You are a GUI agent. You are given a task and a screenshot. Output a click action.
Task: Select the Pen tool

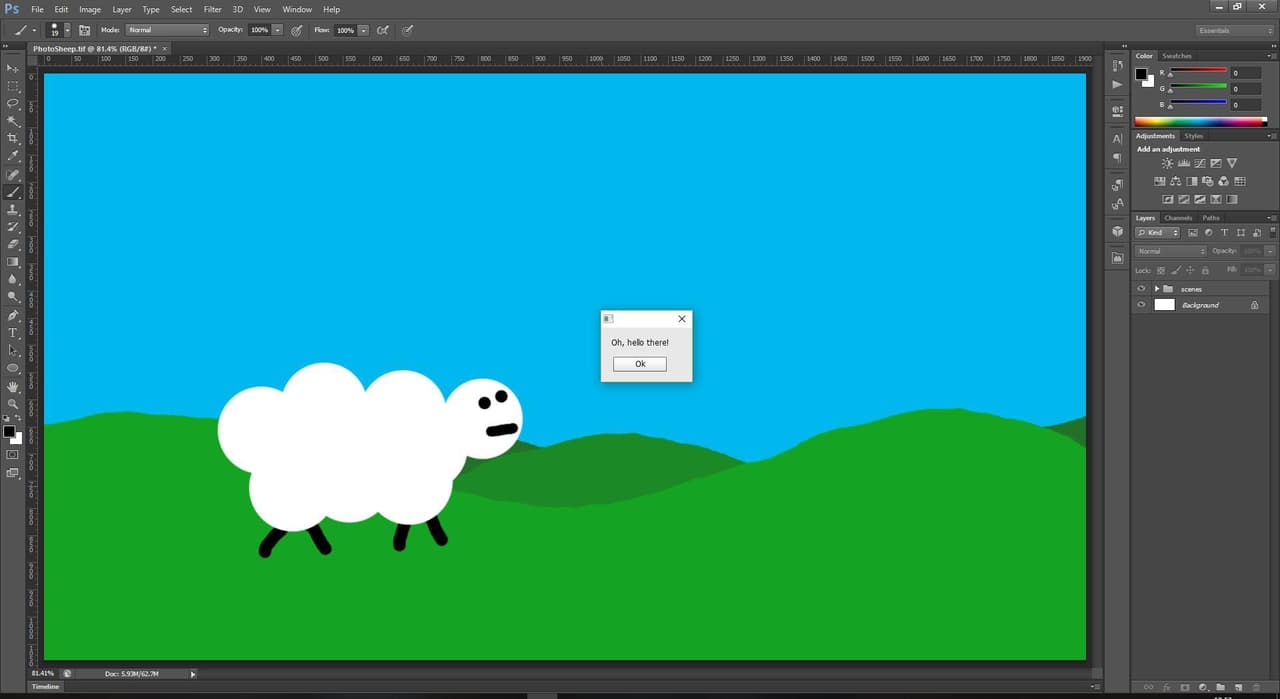point(13,315)
